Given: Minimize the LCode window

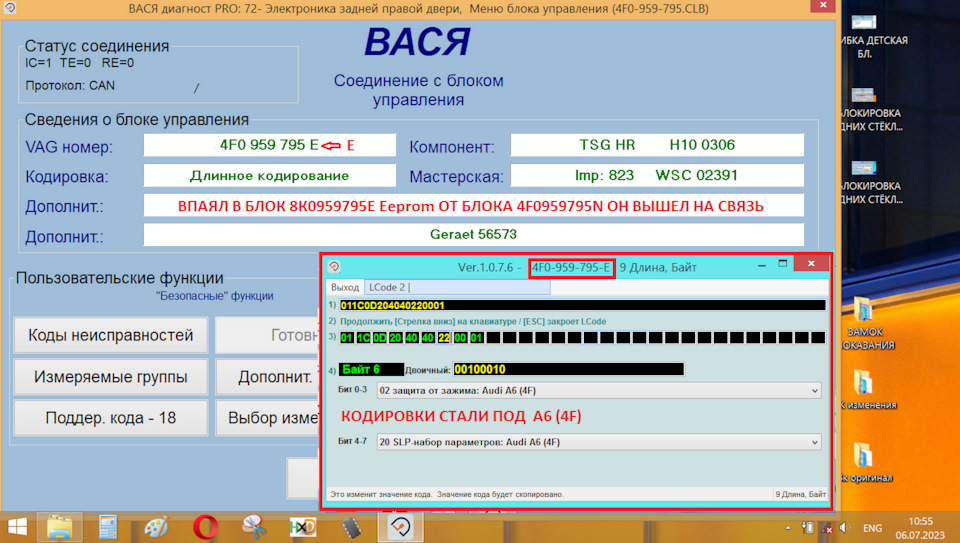Looking at the screenshot, I should click(762, 265).
